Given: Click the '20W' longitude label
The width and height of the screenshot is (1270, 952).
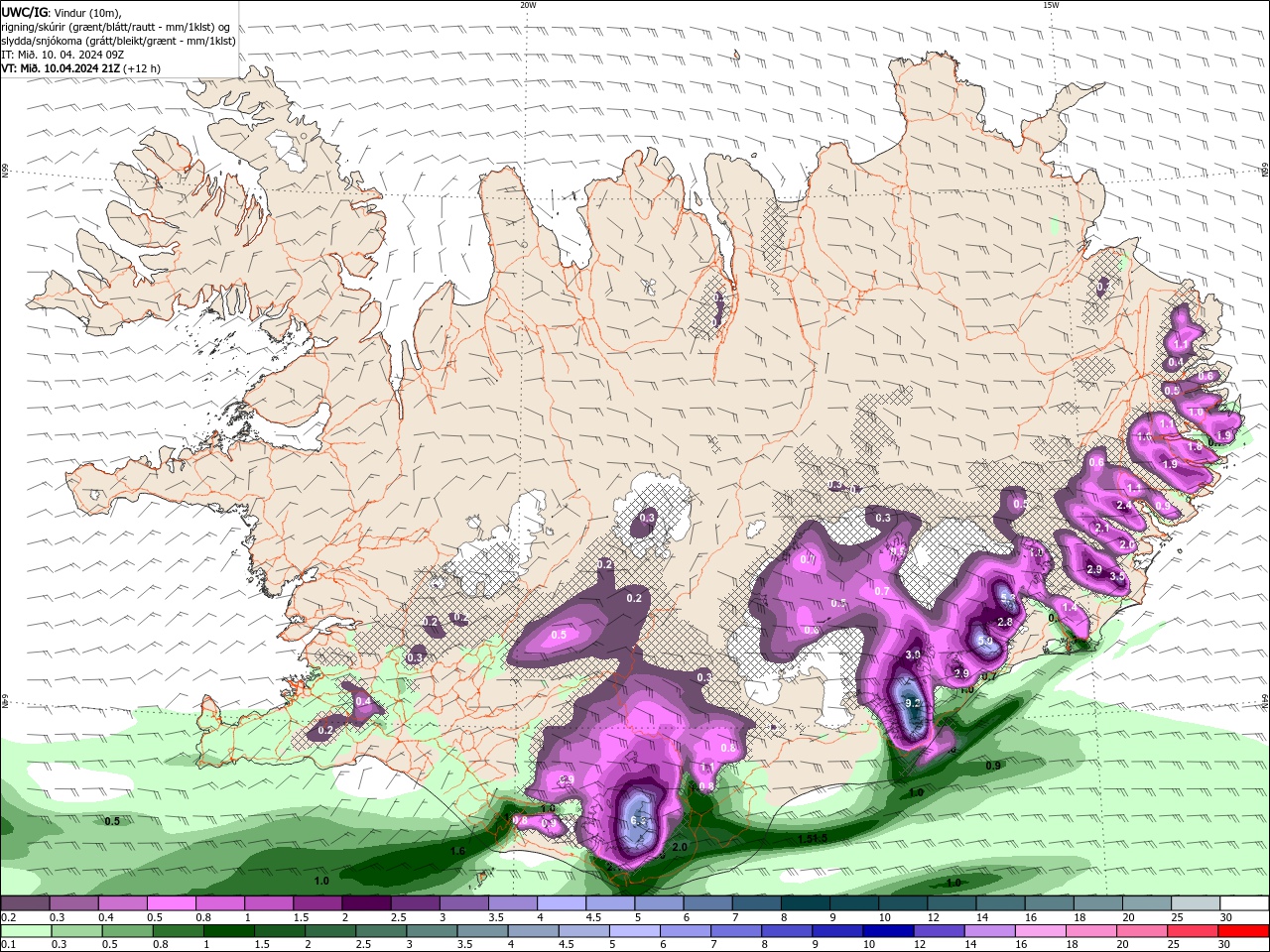Looking at the screenshot, I should pos(528,5).
